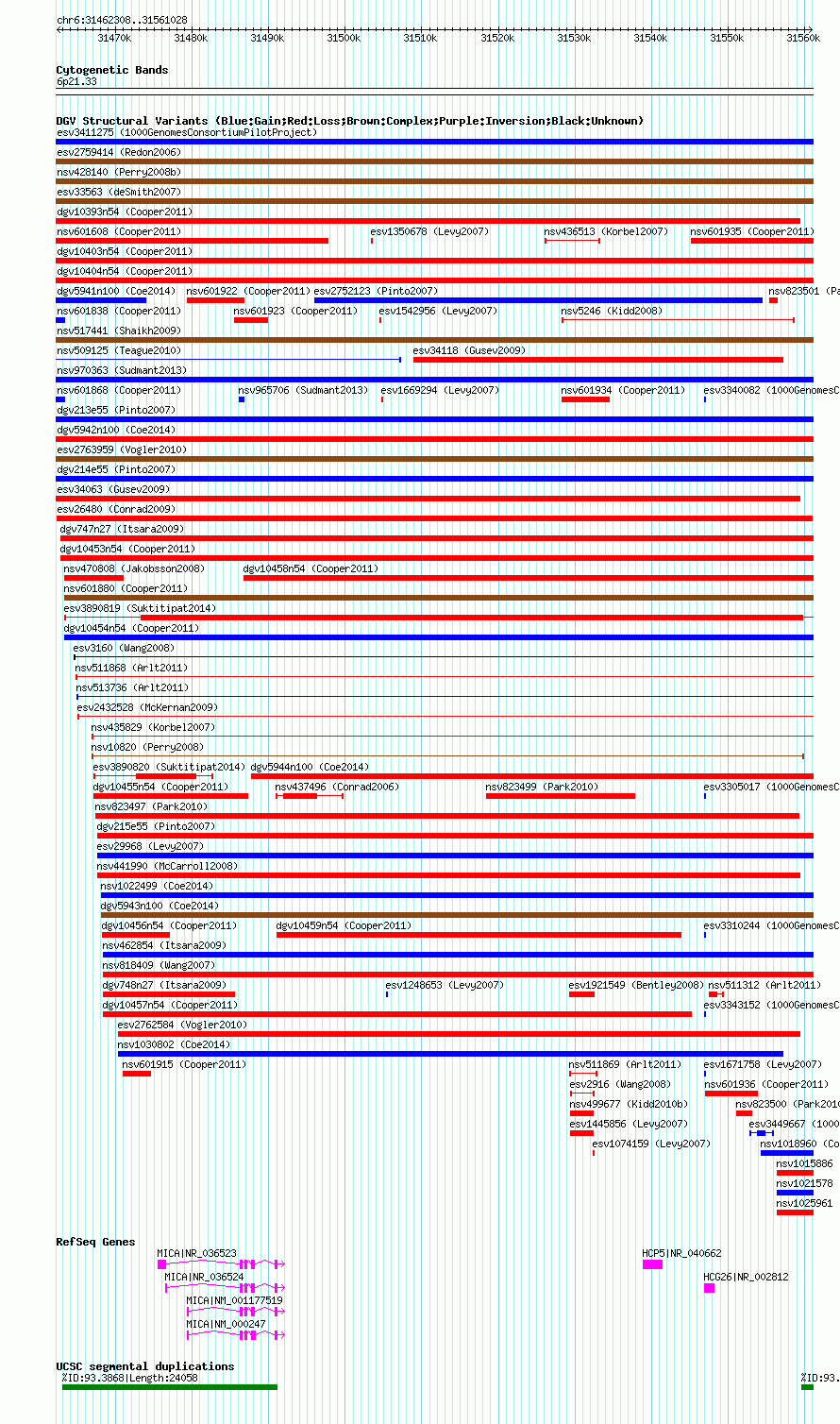Select the dgv214e55 (Pinto2007) label
The image size is (840, 1424).
point(115,469)
